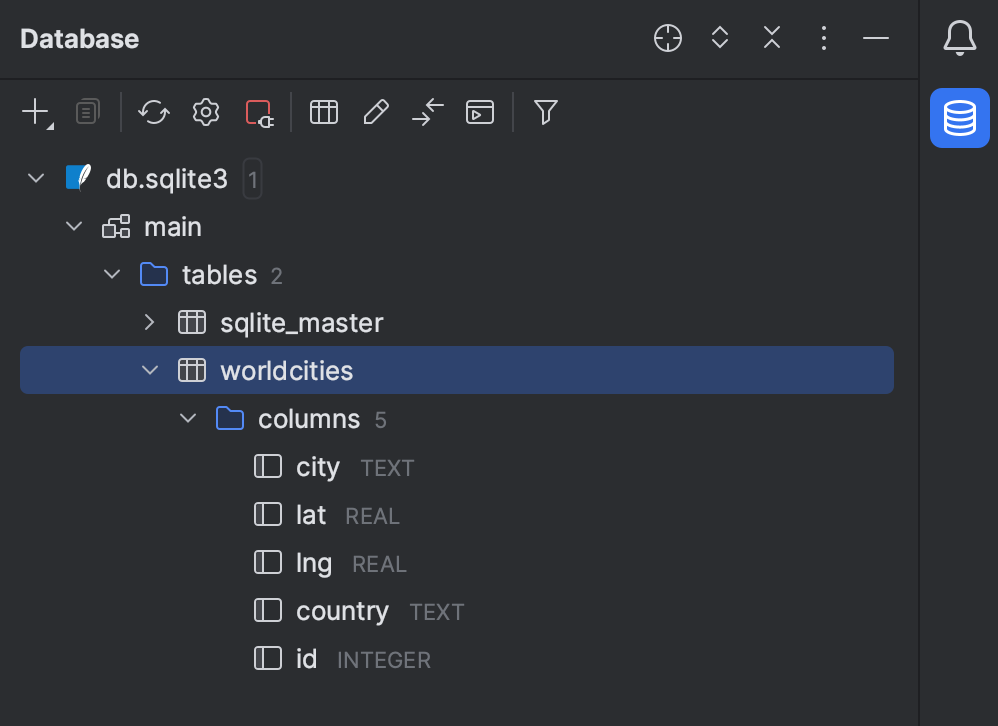
Task: Open notifications bell
Action: tap(959, 38)
